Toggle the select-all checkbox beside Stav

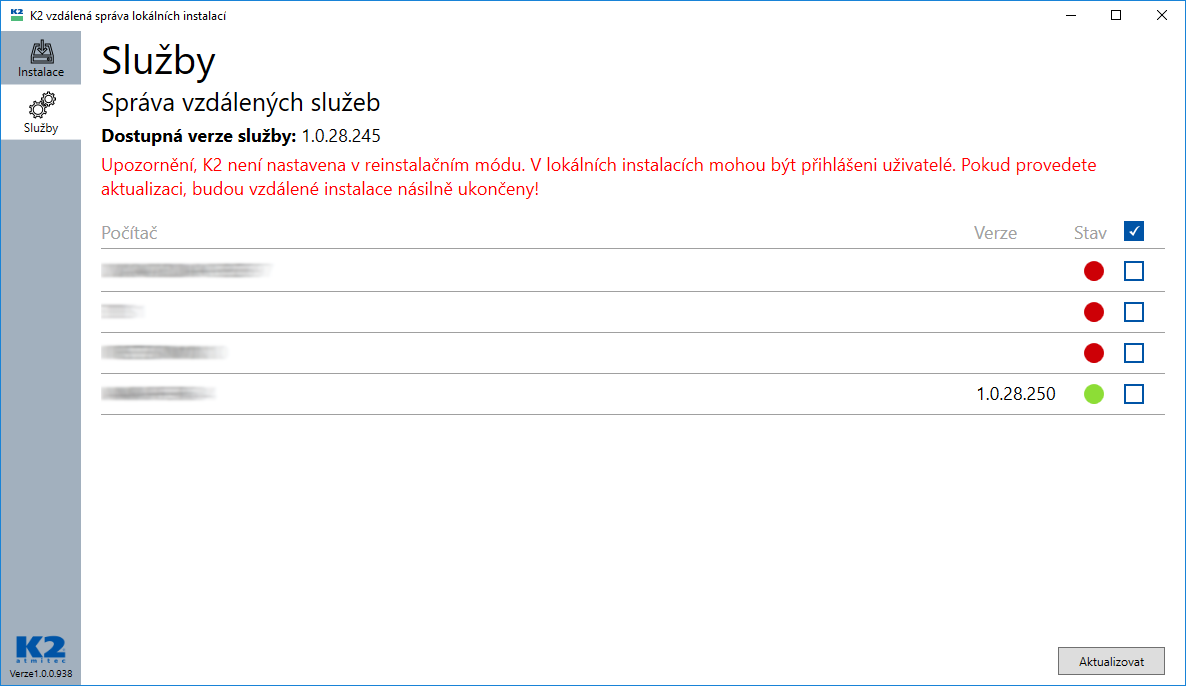(1133, 231)
